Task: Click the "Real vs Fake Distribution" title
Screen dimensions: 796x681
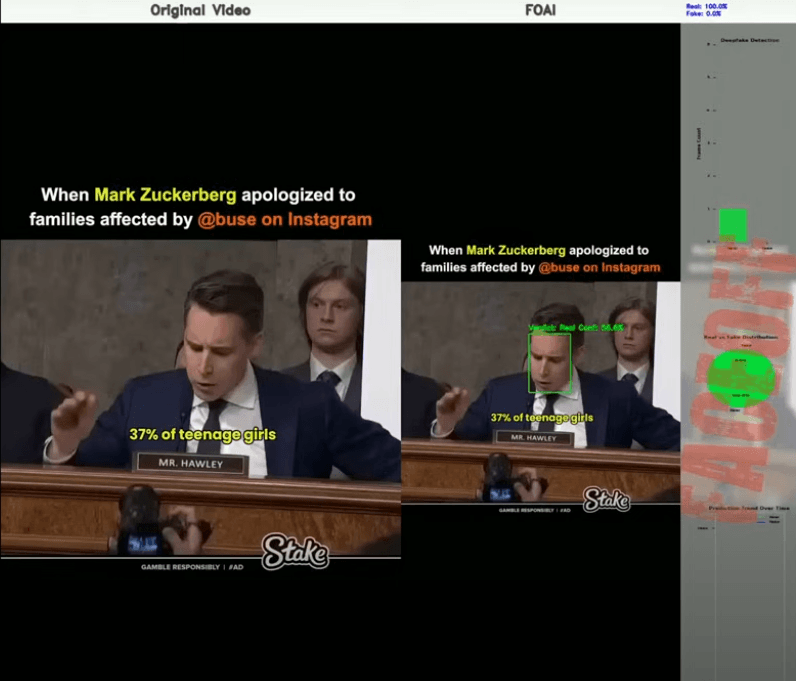Action: pyautogui.click(x=741, y=337)
